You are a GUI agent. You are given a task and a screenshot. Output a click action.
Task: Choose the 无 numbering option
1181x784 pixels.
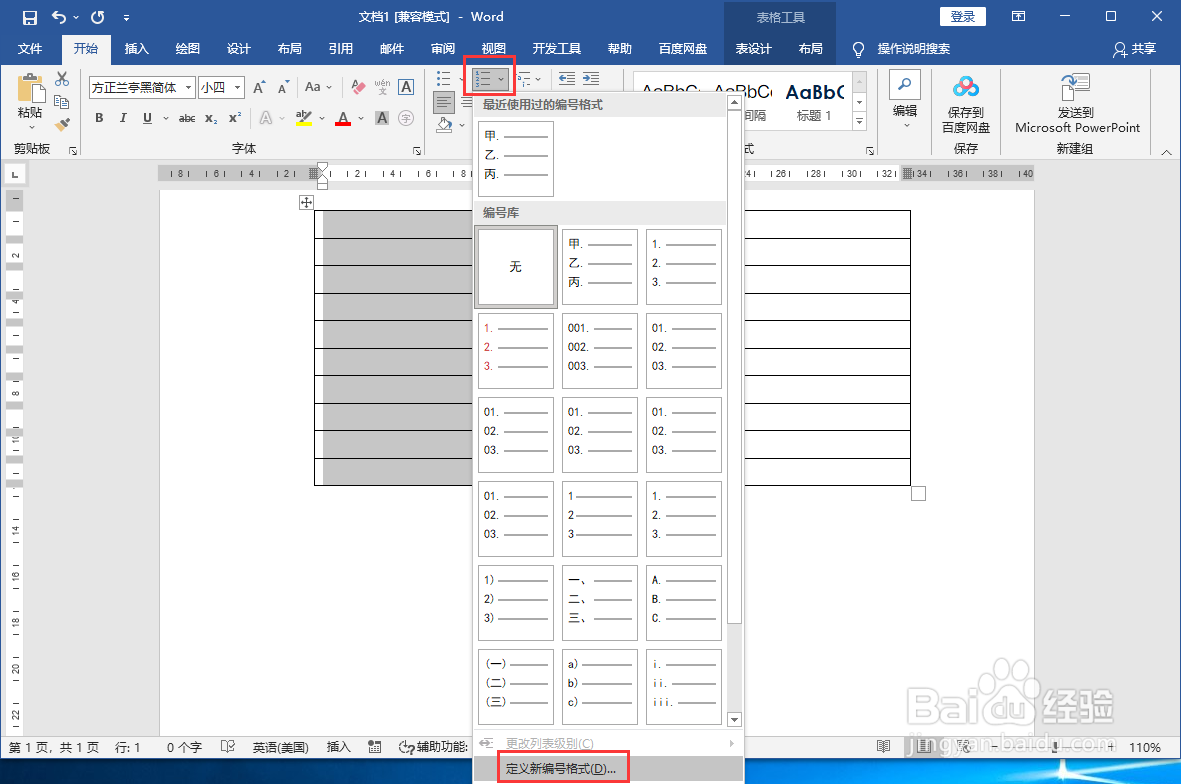pyautogui.click(x=515, y=266)
